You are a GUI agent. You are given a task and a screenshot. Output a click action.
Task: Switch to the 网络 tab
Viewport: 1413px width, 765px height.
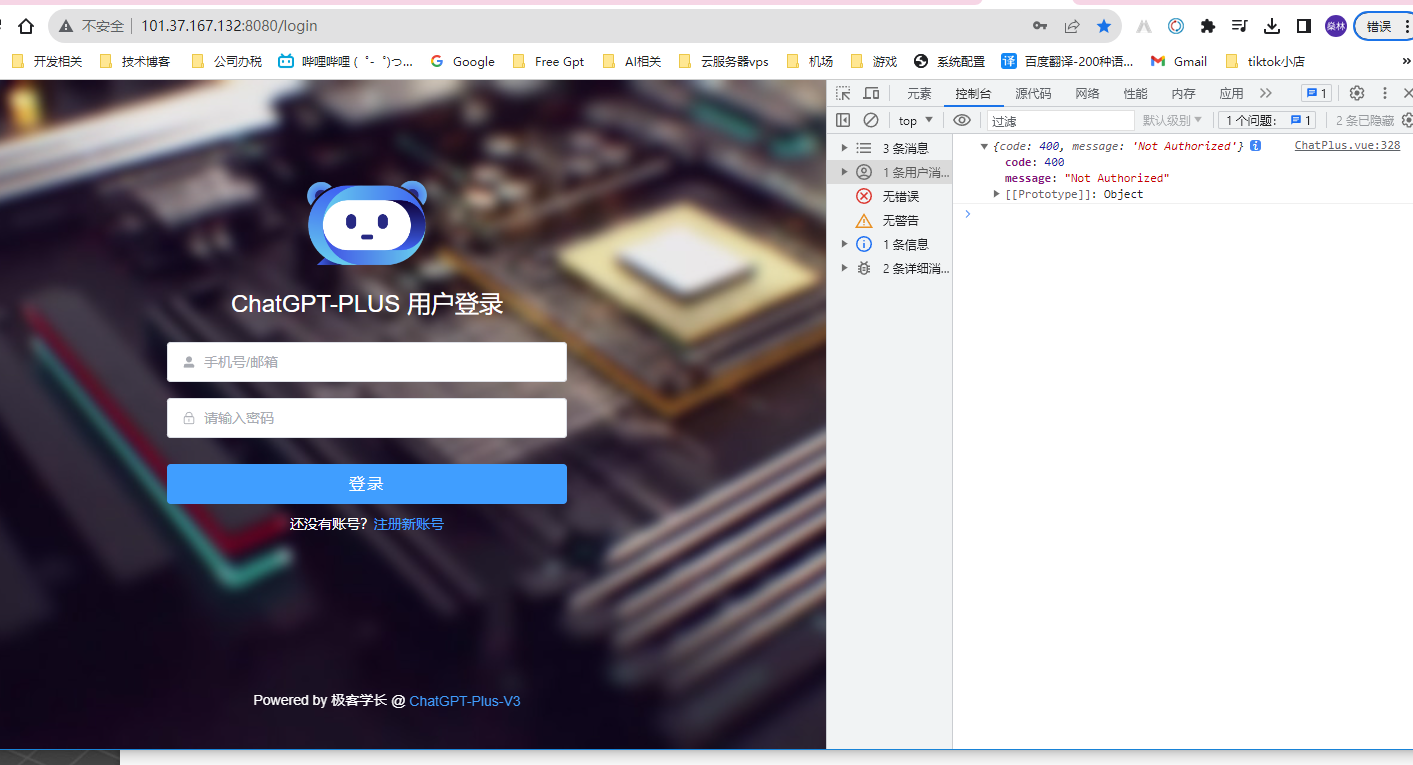tap(1087, 93)
